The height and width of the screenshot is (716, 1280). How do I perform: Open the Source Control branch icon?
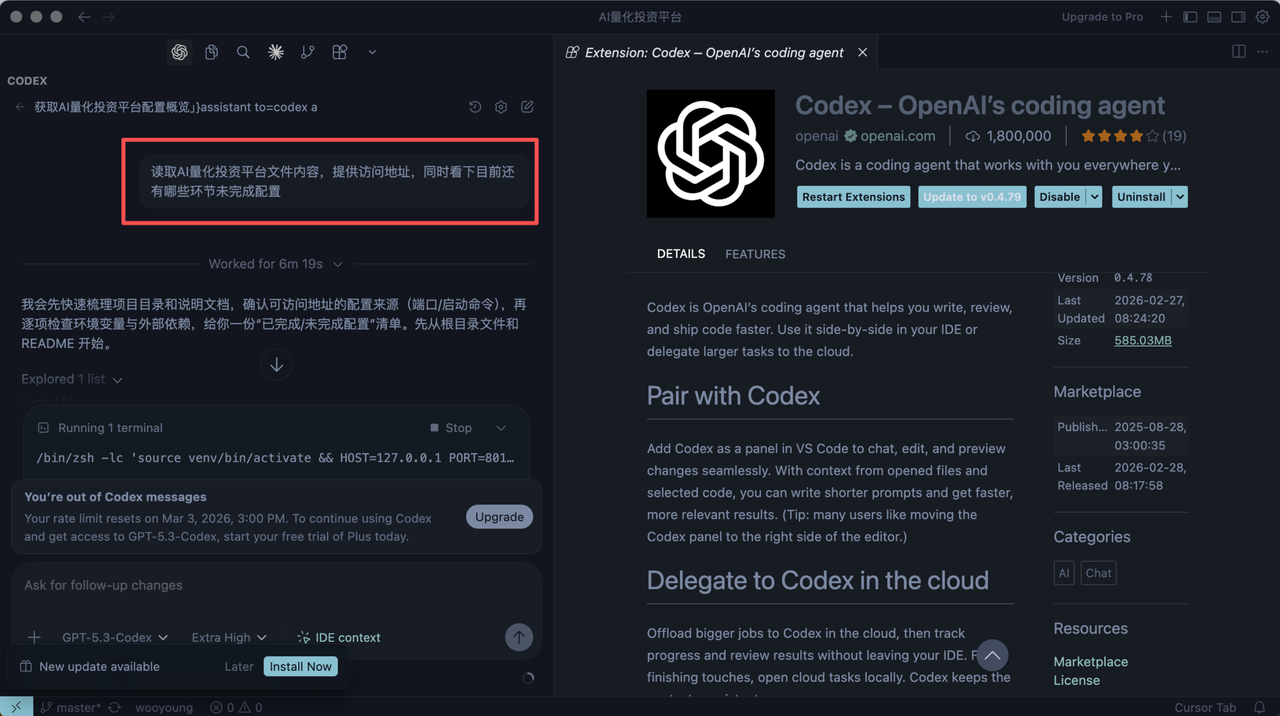pyautogui.click(x=307, y=52)
